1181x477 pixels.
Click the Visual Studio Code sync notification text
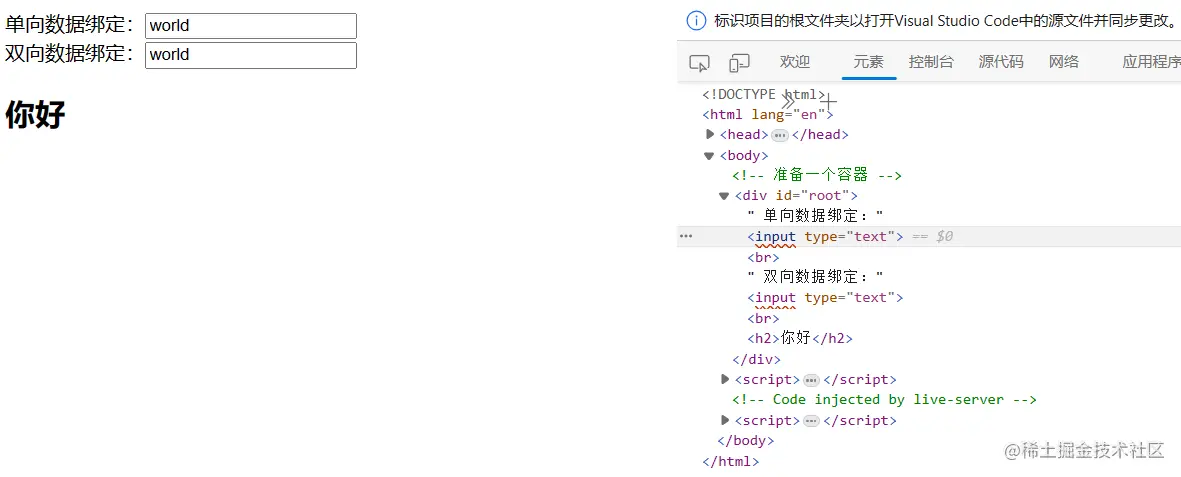tap(947, 20)
